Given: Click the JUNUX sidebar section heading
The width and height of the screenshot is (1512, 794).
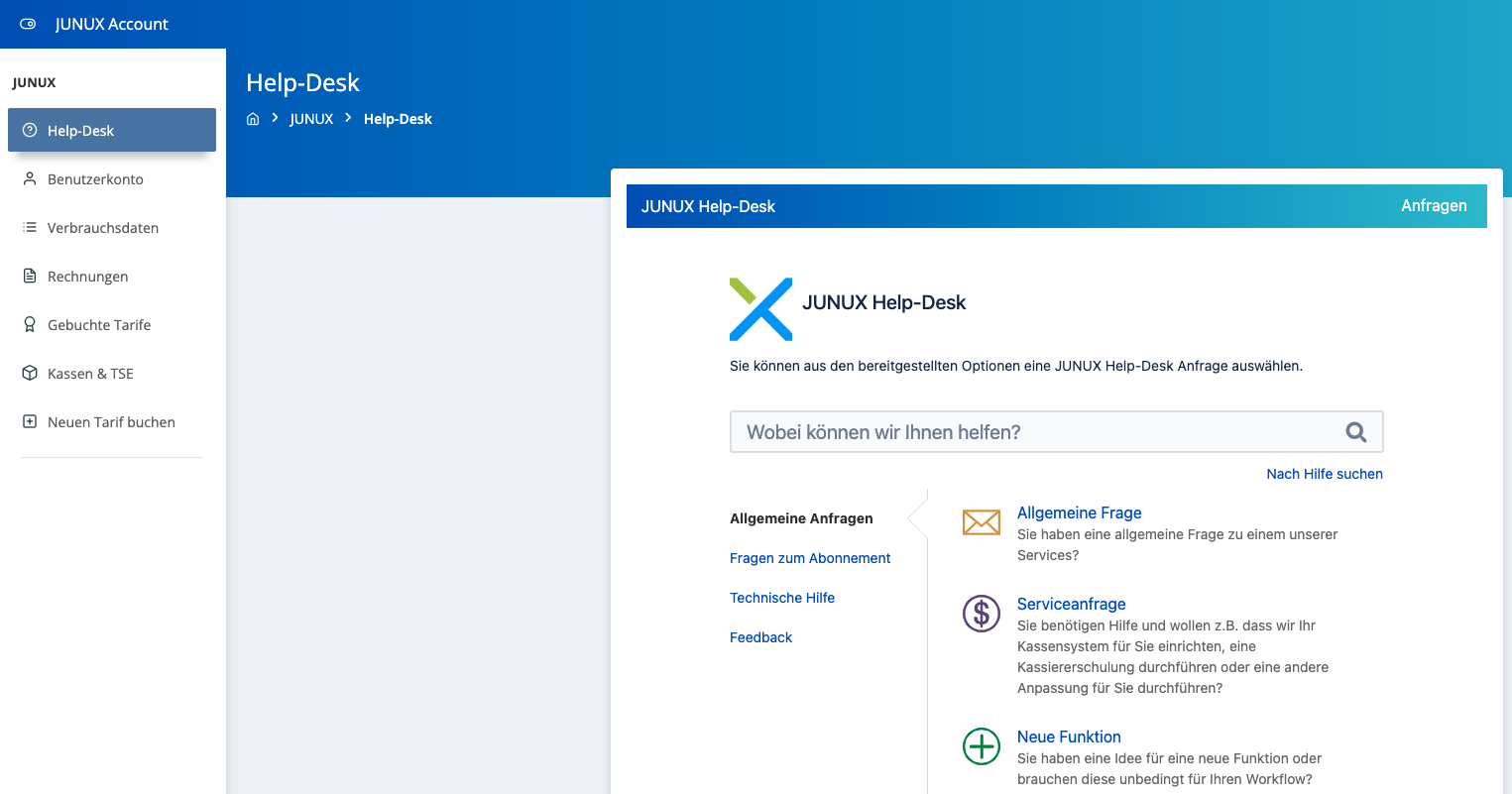Looking at the screenshot, I should (34, 82).
